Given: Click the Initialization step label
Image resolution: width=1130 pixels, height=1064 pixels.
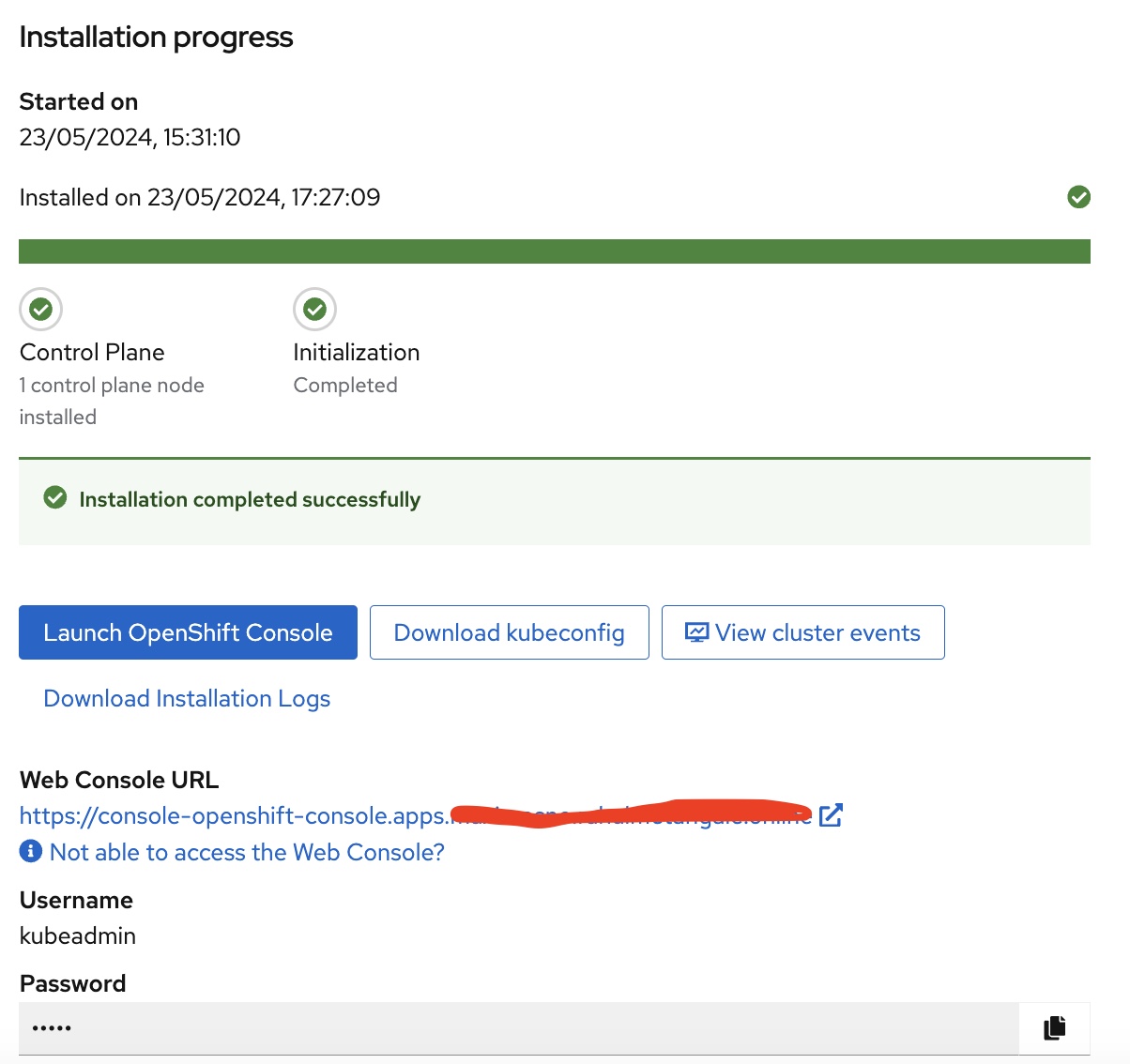Looking at the screenshot, I should [356, 352].
